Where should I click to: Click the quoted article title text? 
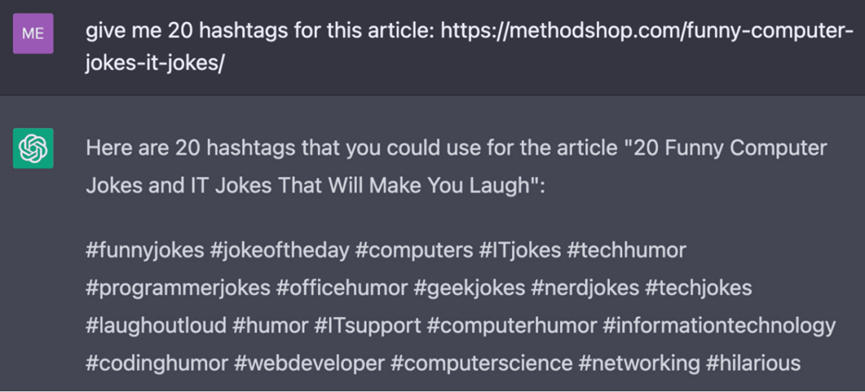[457, 167]
